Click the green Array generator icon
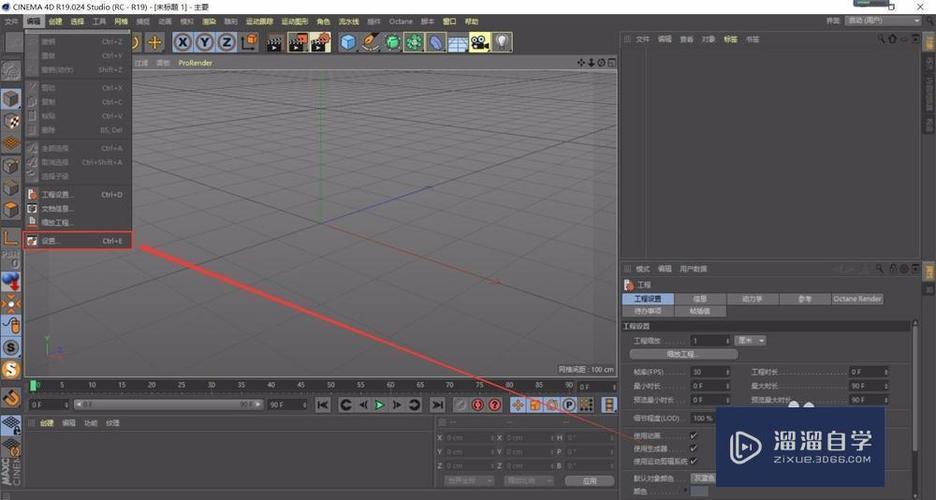936x500 pixels. [x=414, y=42]
